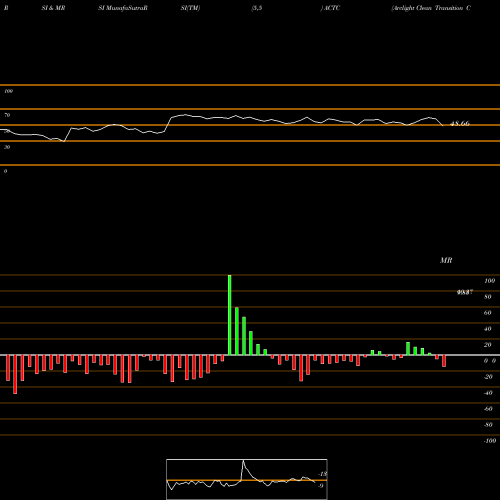Click the RSI axis label 30
Screen dimensions: 500x500
coord(7,147)
